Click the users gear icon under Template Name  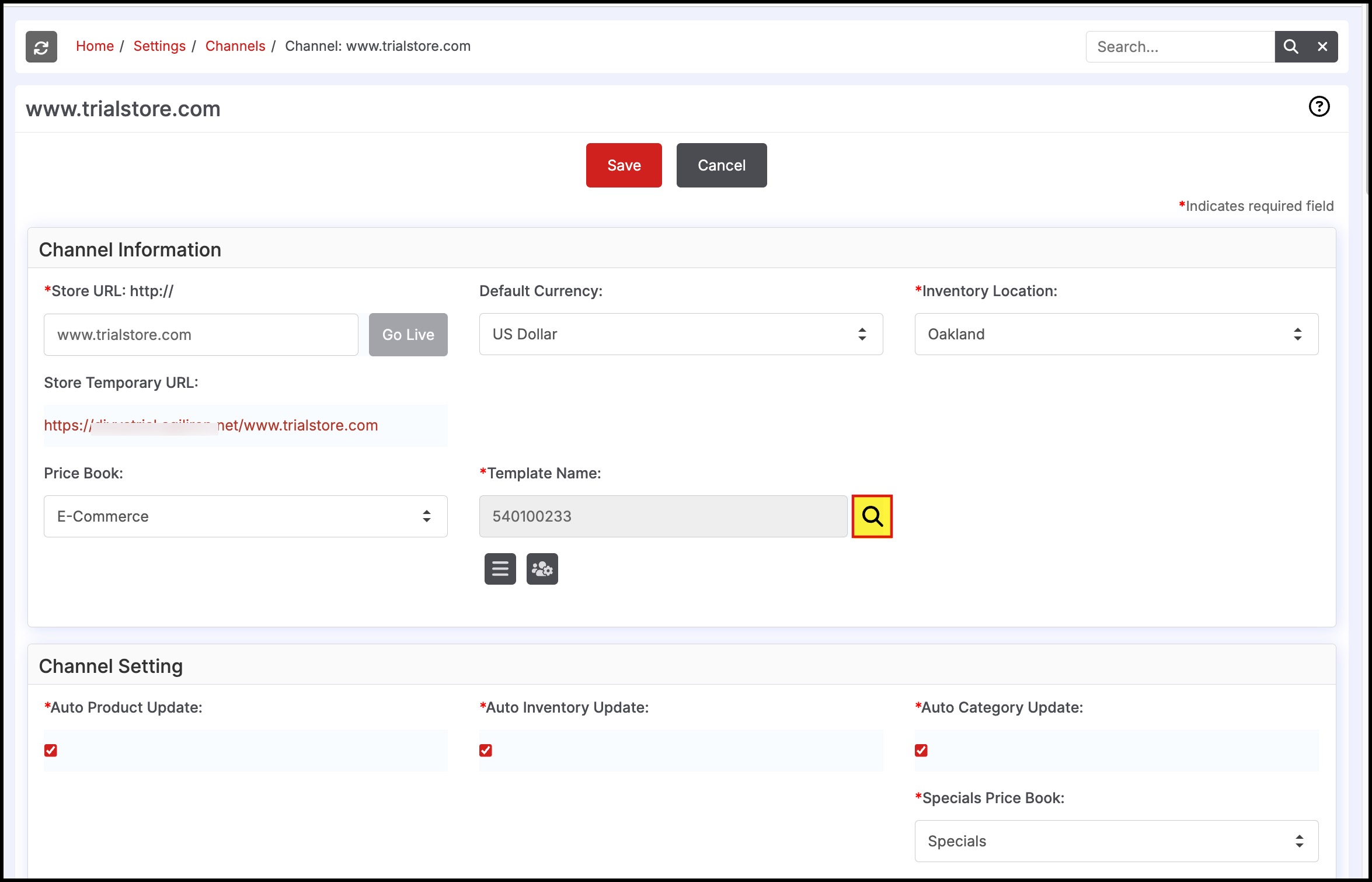coord(542,569)
